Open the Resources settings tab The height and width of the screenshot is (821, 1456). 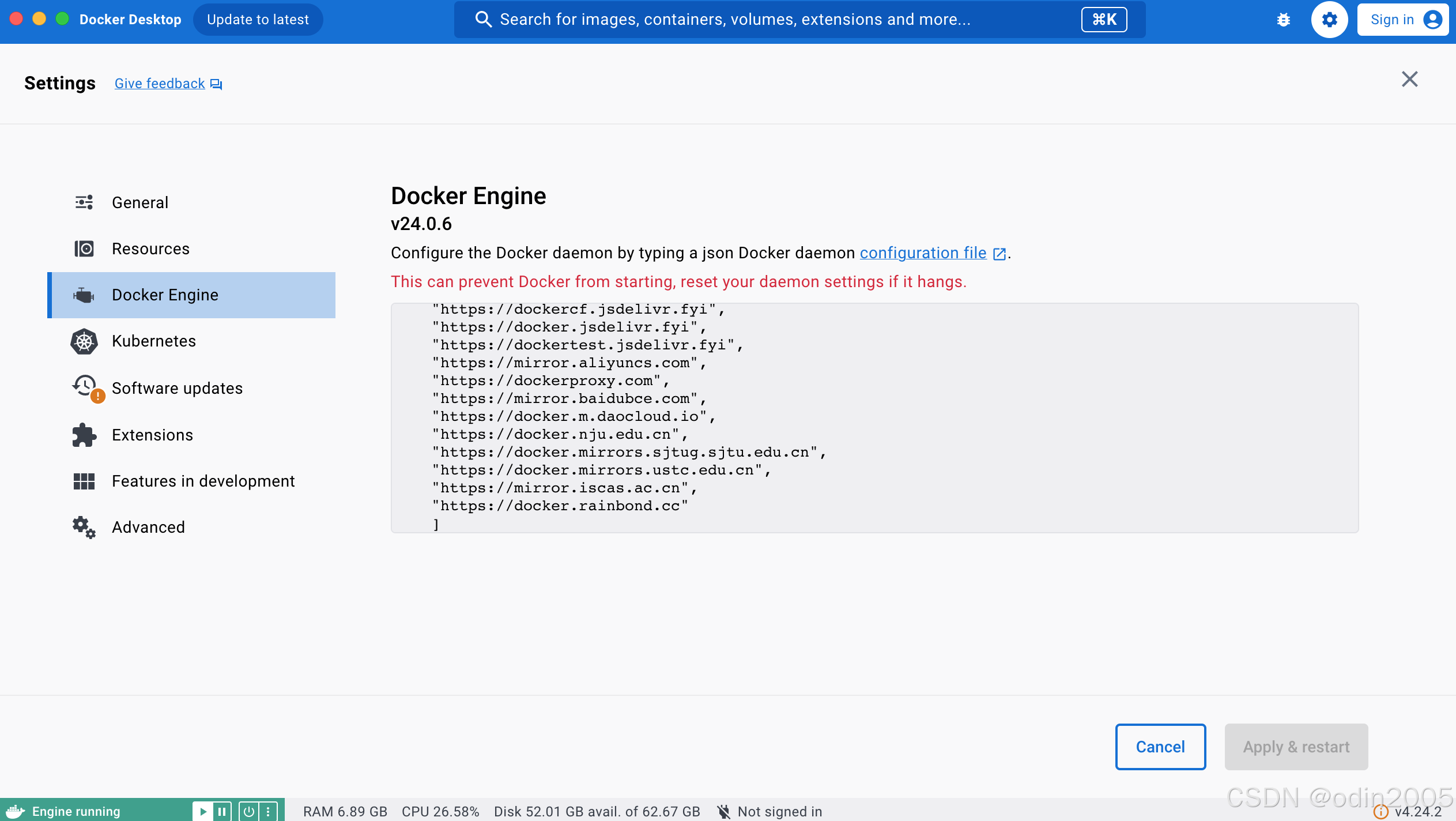click(150, 249)
